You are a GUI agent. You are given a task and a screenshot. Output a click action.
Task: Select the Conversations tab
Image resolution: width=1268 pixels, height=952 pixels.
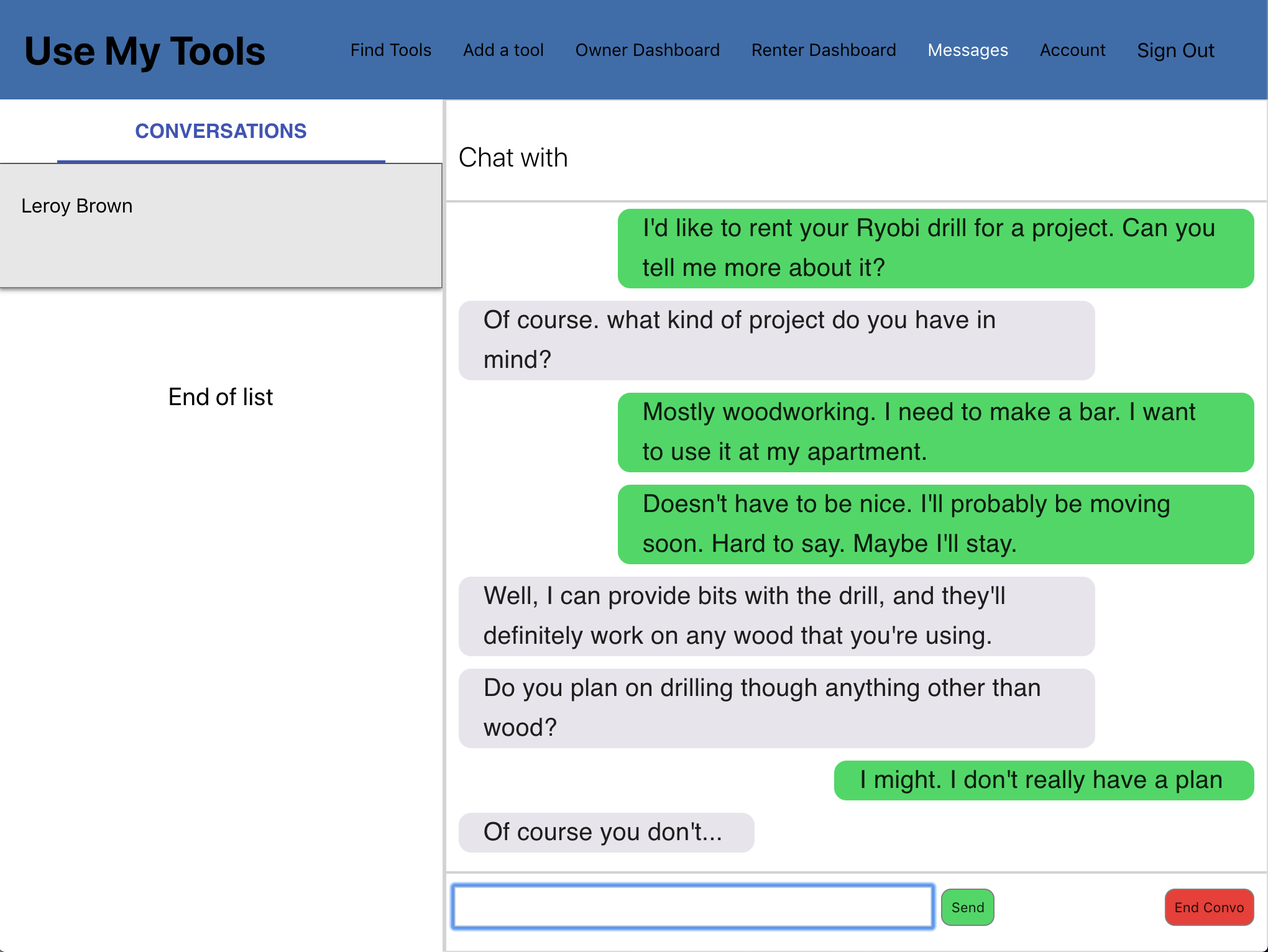[221, 131]
